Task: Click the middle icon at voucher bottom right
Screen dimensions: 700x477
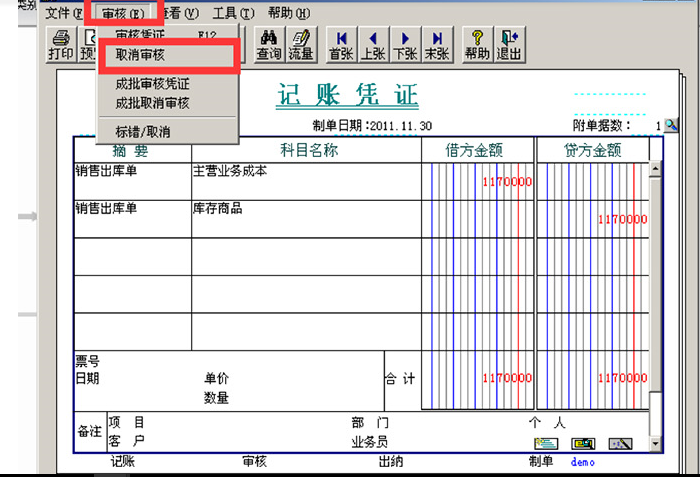Action: (583, 444)
